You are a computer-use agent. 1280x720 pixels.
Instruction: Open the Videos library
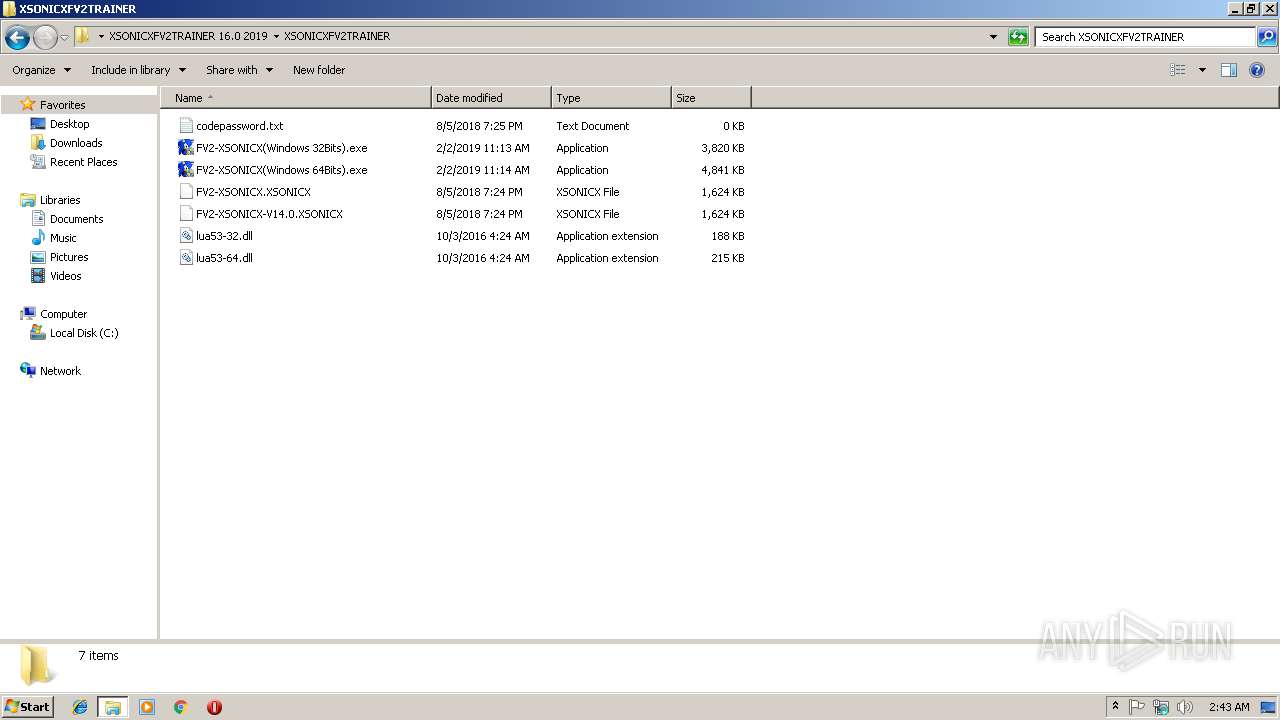click(65, 276)
